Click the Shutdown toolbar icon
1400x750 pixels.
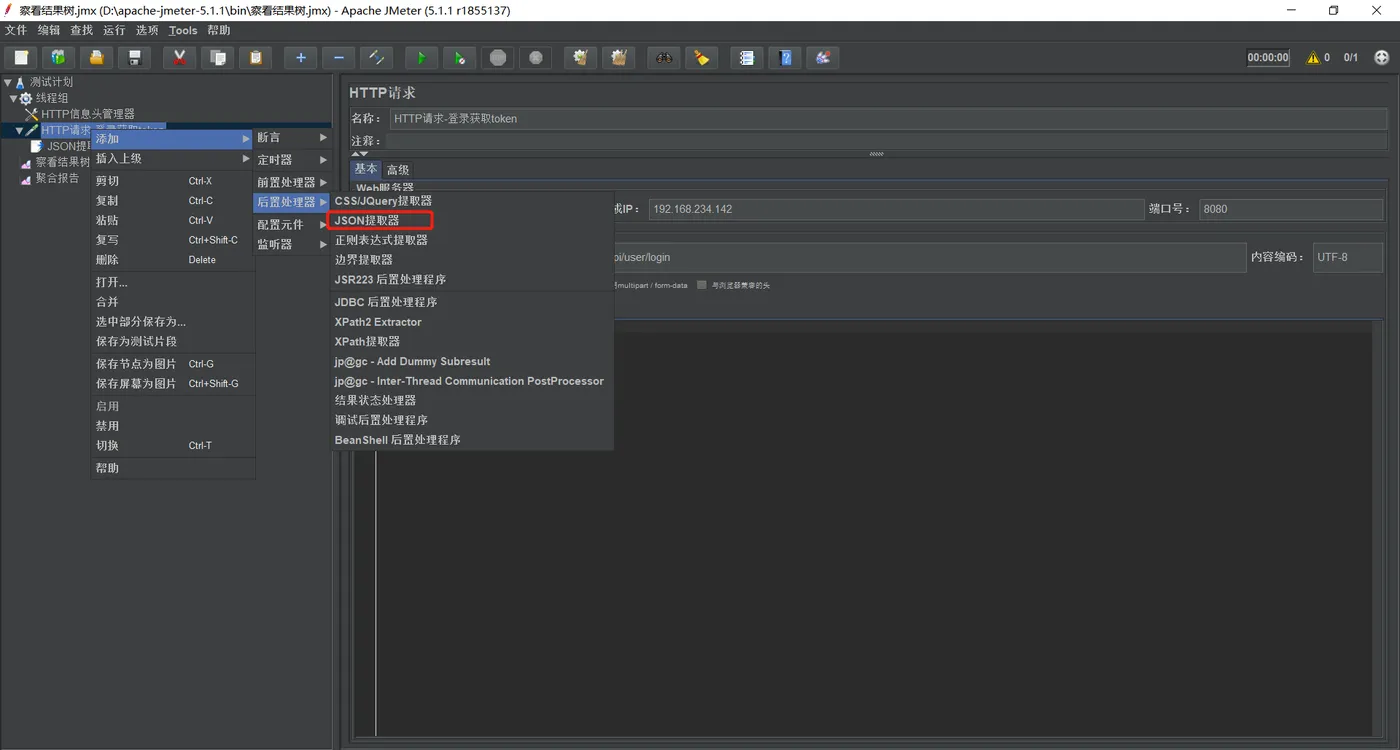(536, 58)
